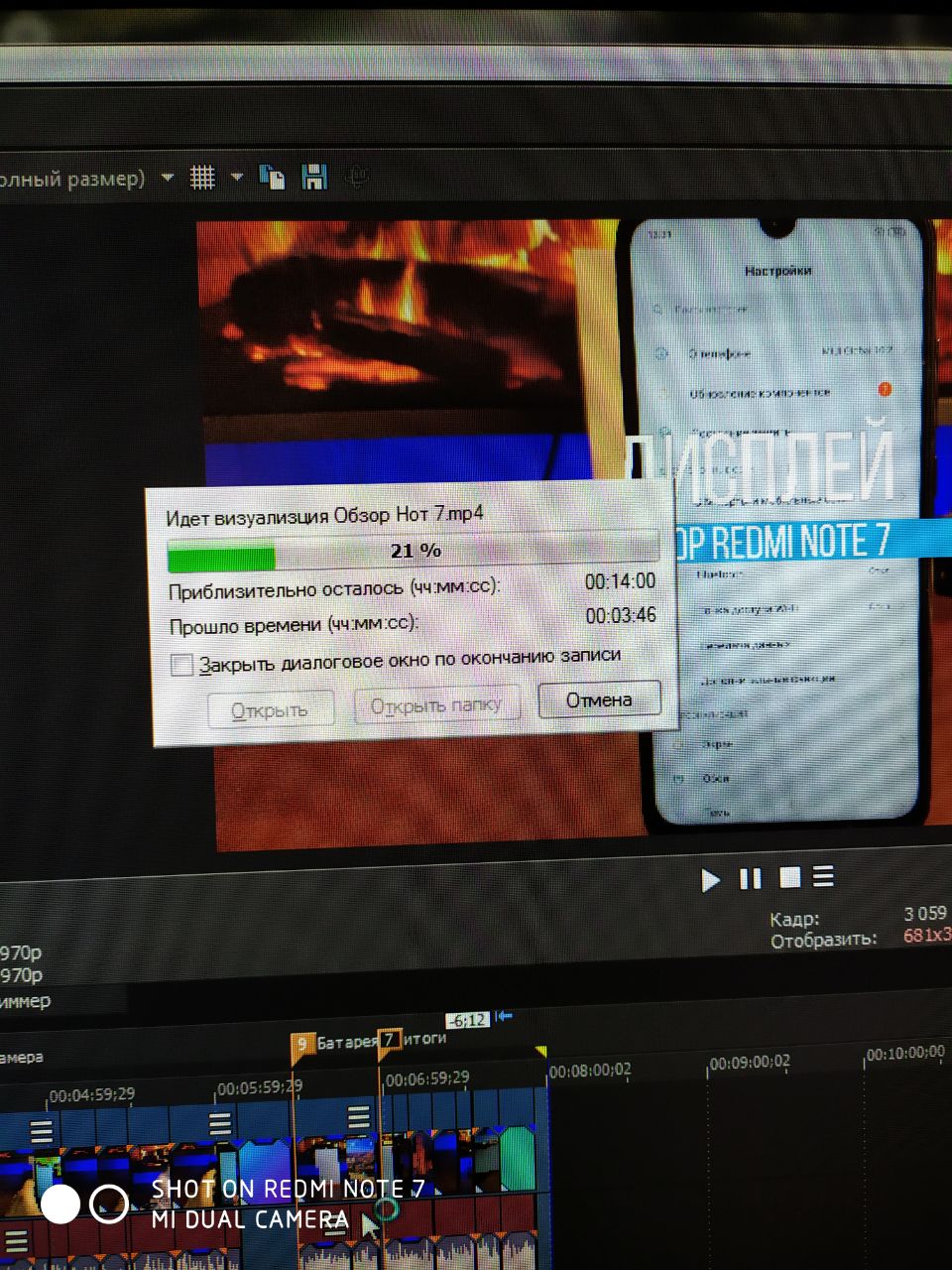Image resolution: width=952 pixels, height=1270 pixels.
Task: Click ruler time 00:08:00;02
Action: pos(589,1071)
